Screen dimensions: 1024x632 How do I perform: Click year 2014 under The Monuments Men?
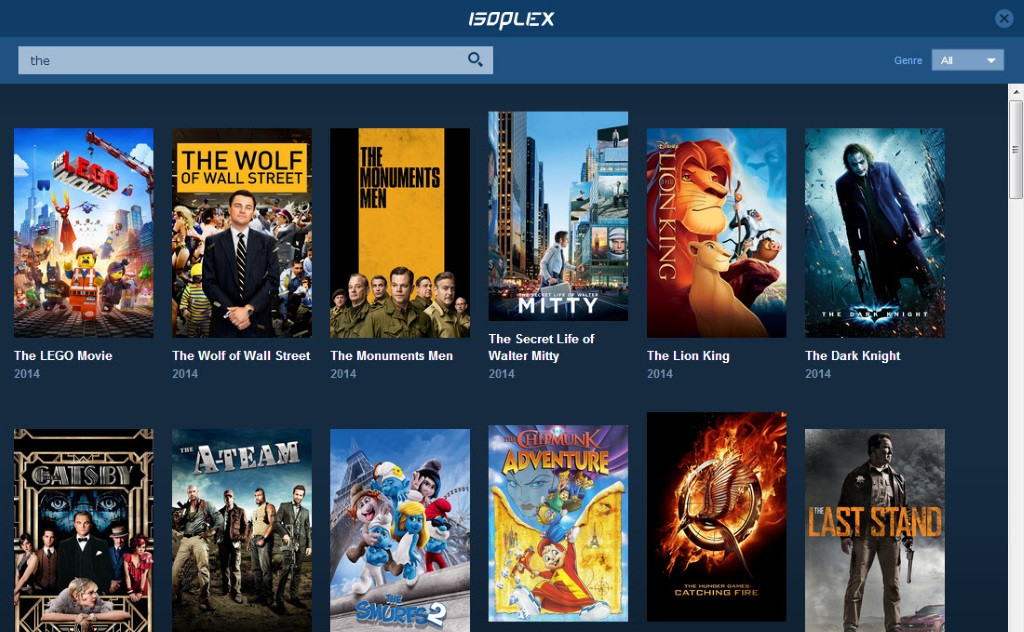pyautogui.click(x=343, y=373)
